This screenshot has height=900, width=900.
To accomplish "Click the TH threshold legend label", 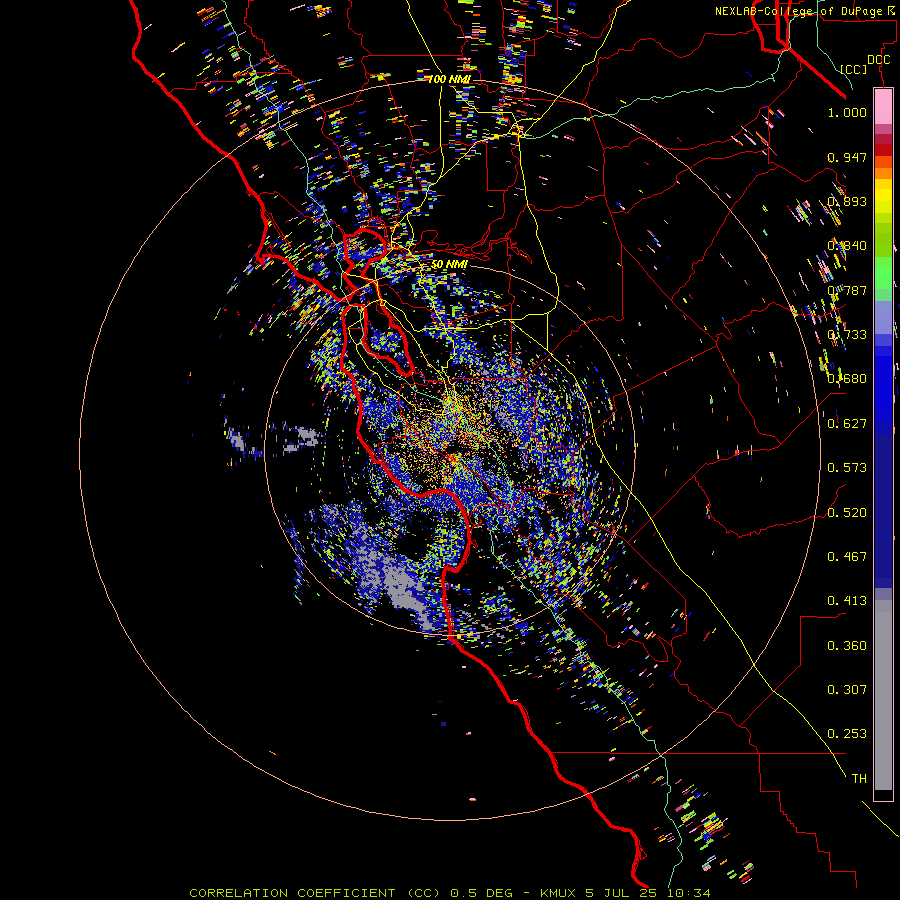I will click(859, 779).
